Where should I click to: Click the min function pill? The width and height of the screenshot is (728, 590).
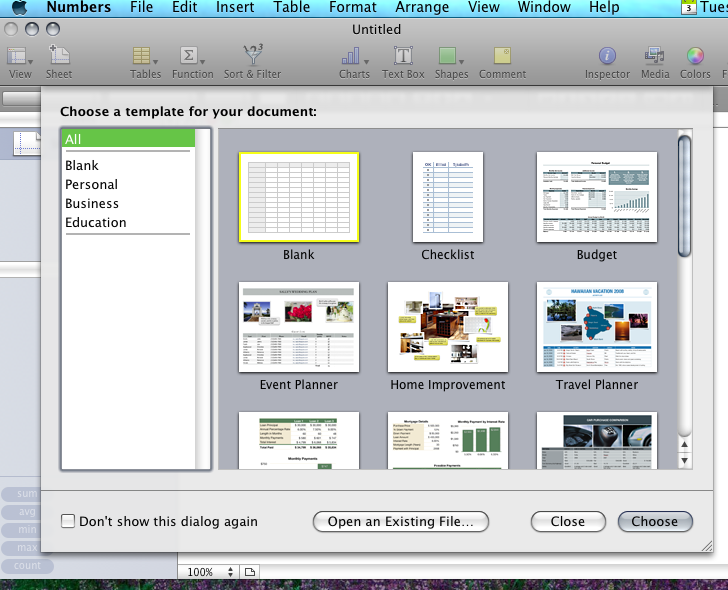coord(27,530)
